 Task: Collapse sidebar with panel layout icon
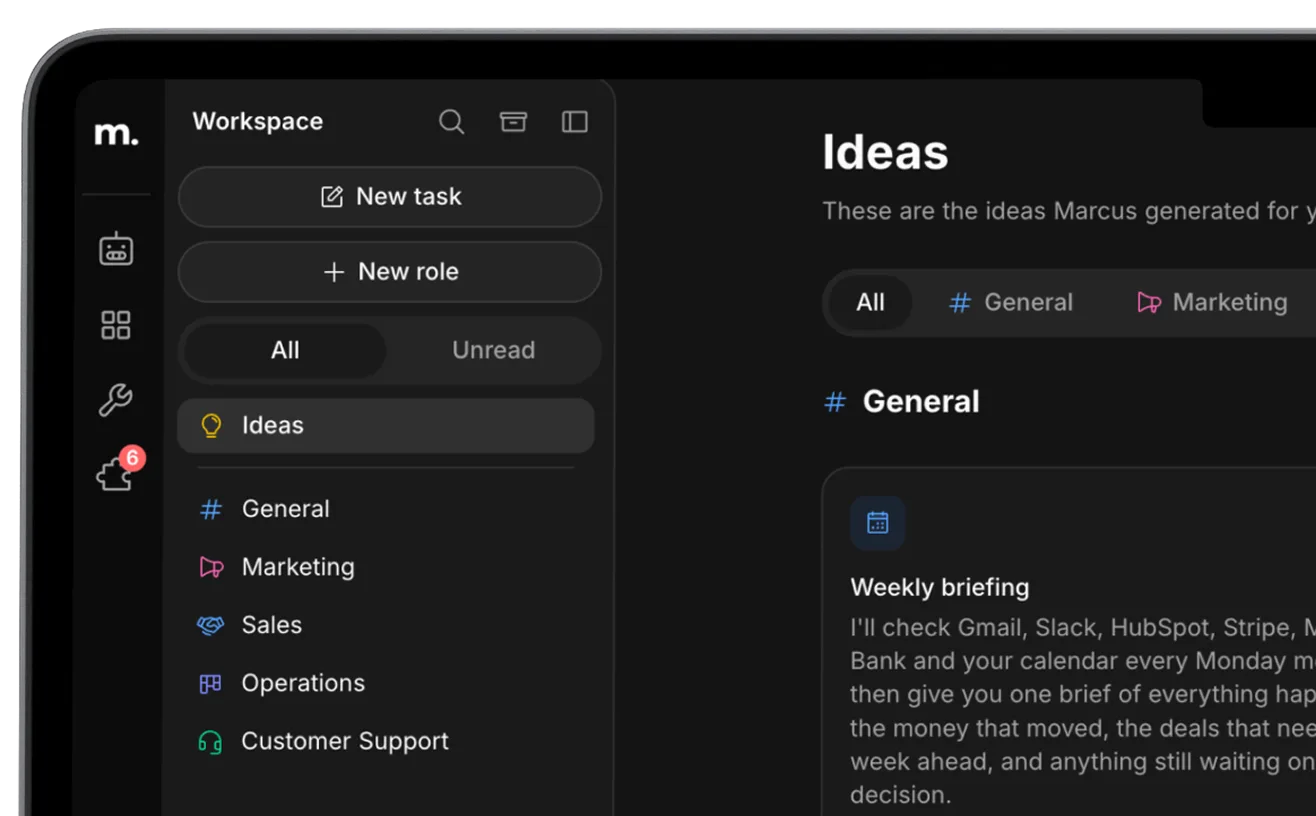(x=575, y=121)
